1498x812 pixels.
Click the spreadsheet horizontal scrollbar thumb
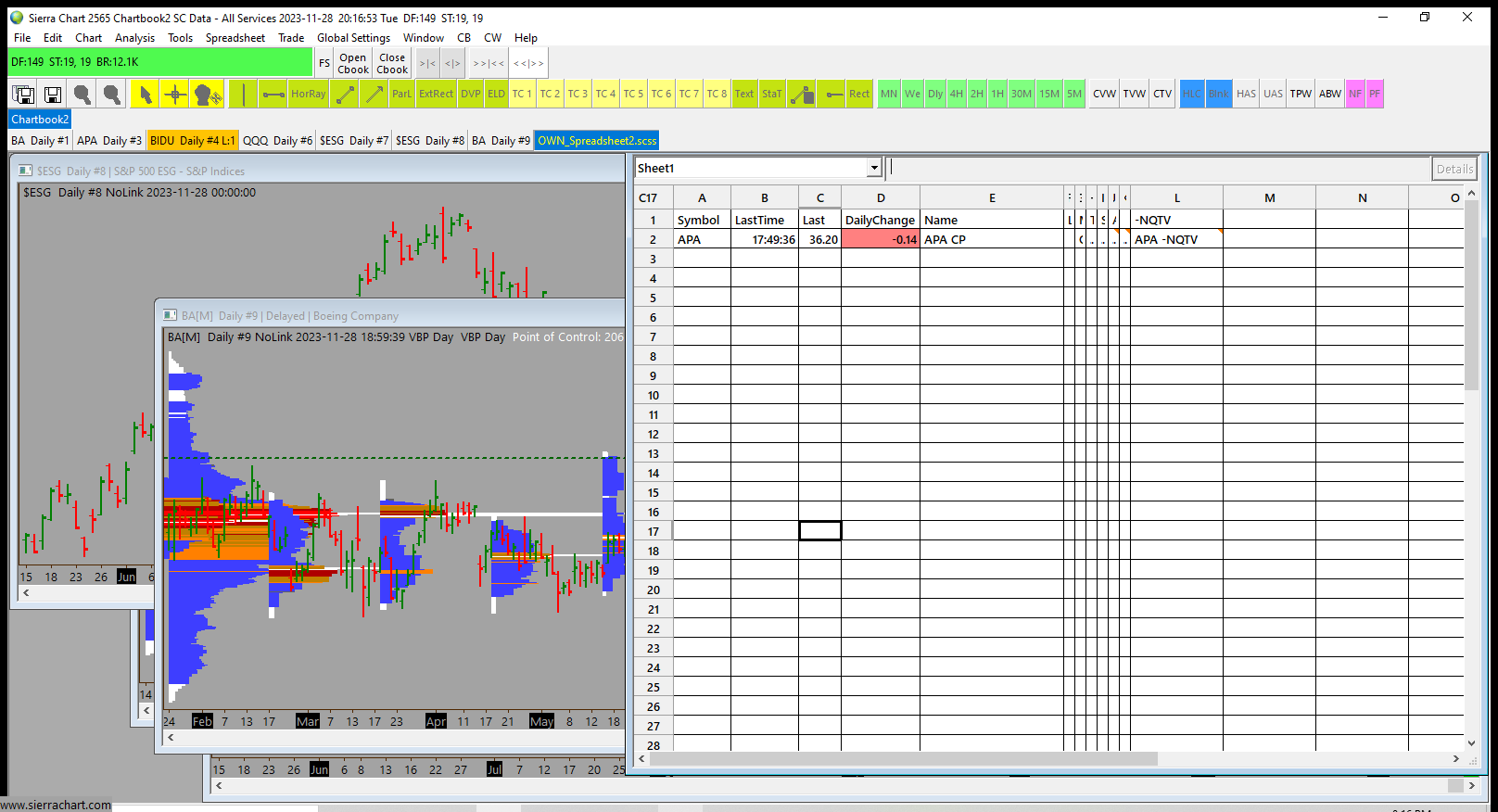(904, 758)
